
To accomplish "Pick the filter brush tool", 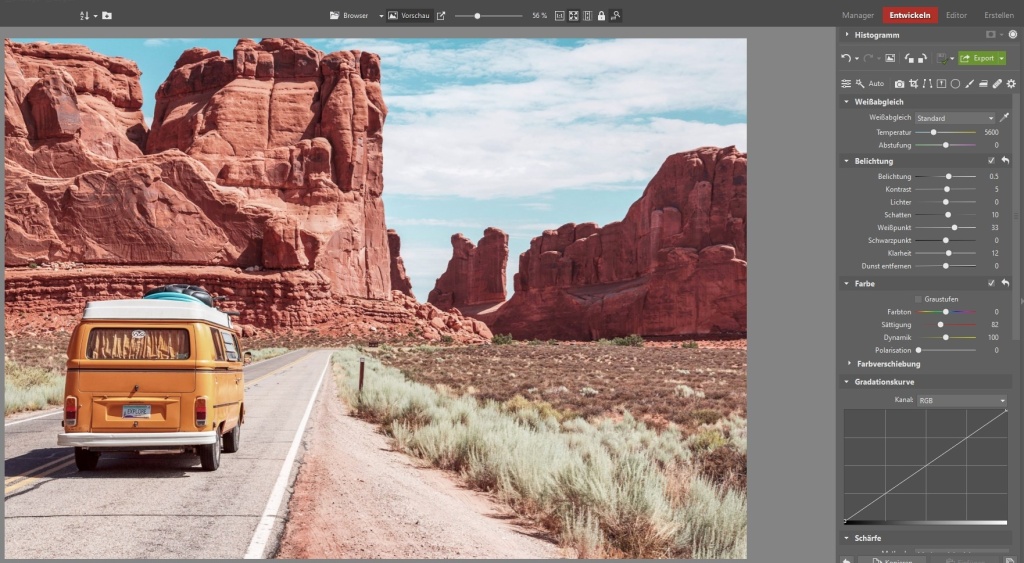I will tap(969, 84).
